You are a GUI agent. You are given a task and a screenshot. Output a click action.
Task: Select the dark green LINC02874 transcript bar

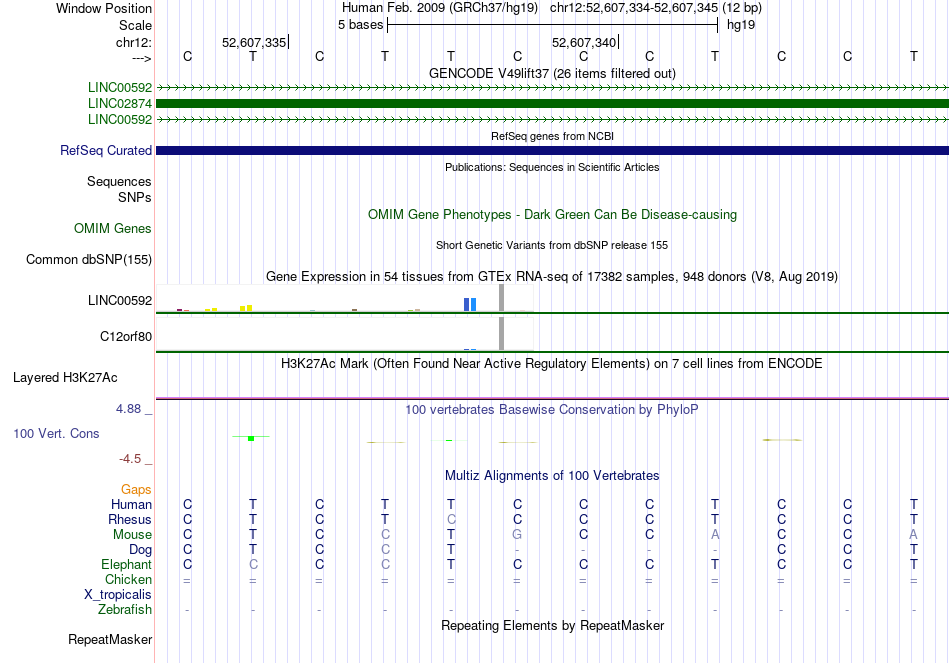[553, 104]
